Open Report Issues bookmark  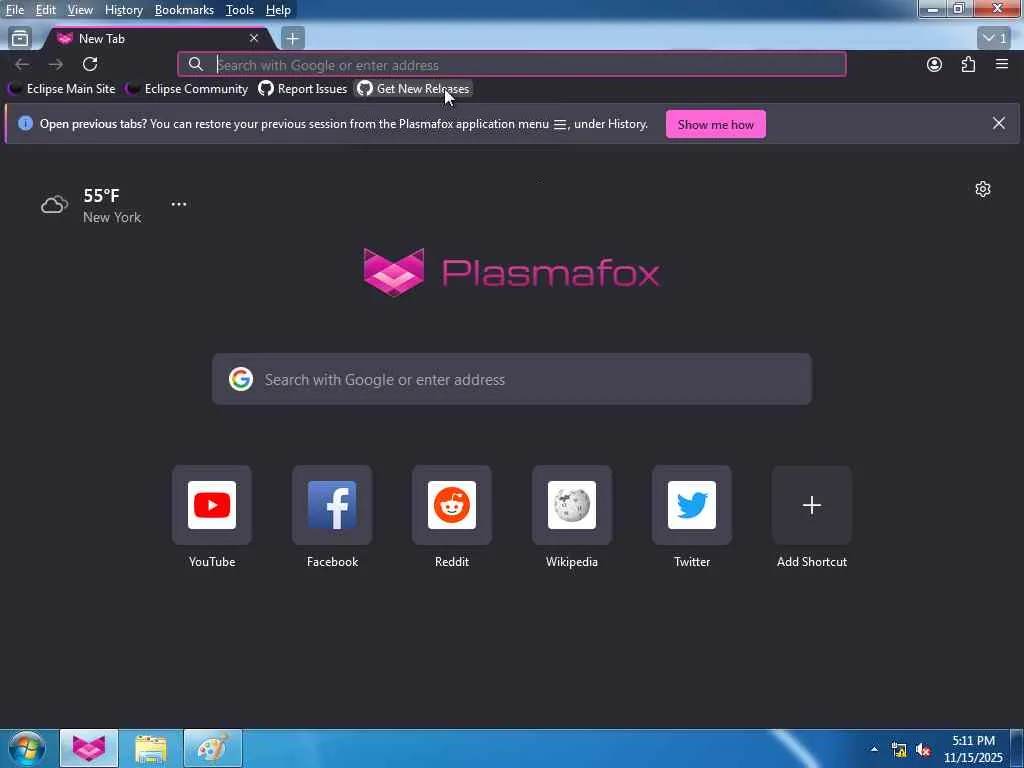pos(302,89)
